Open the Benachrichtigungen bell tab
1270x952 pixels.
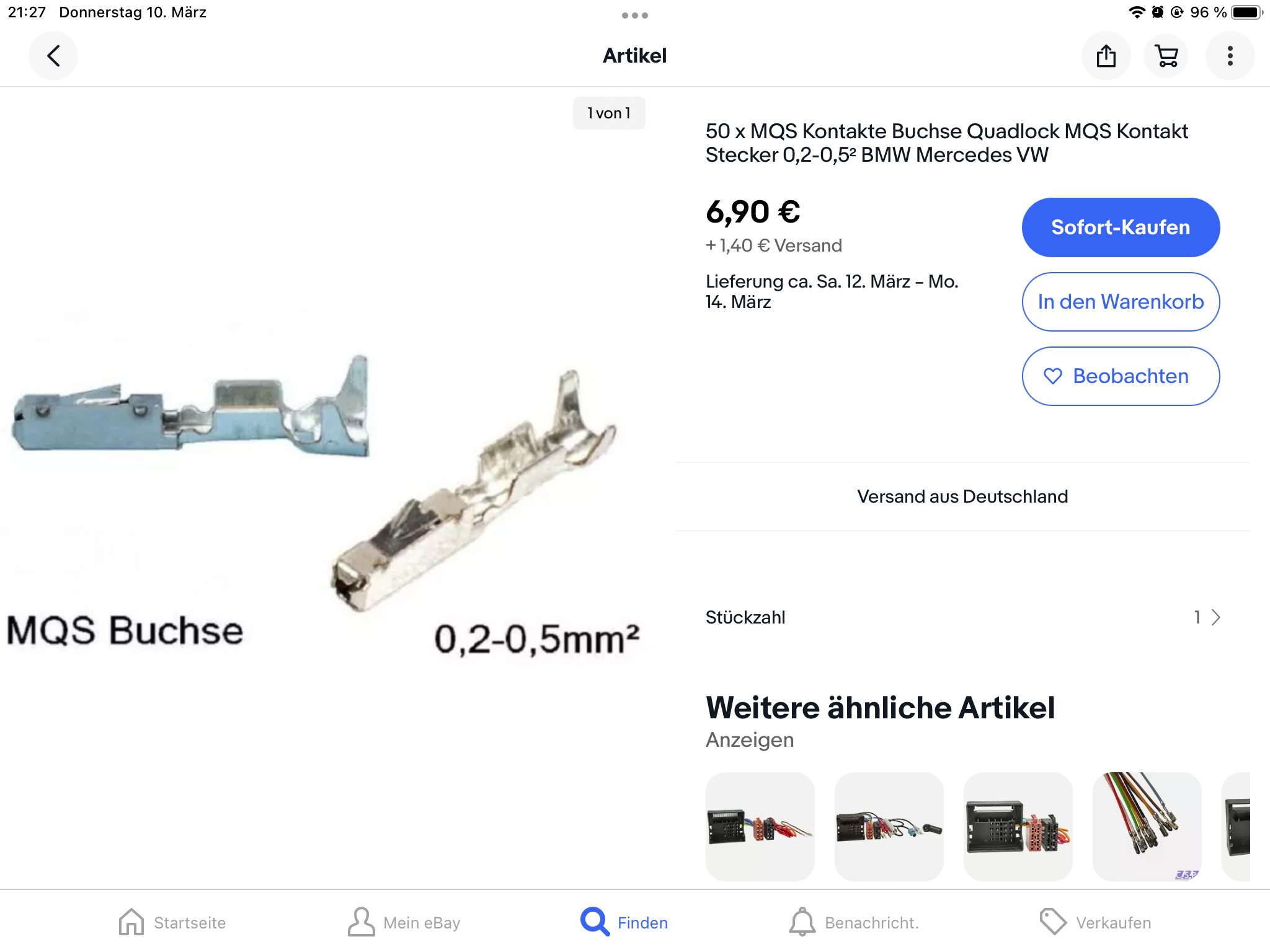click(x=853, y=922)
